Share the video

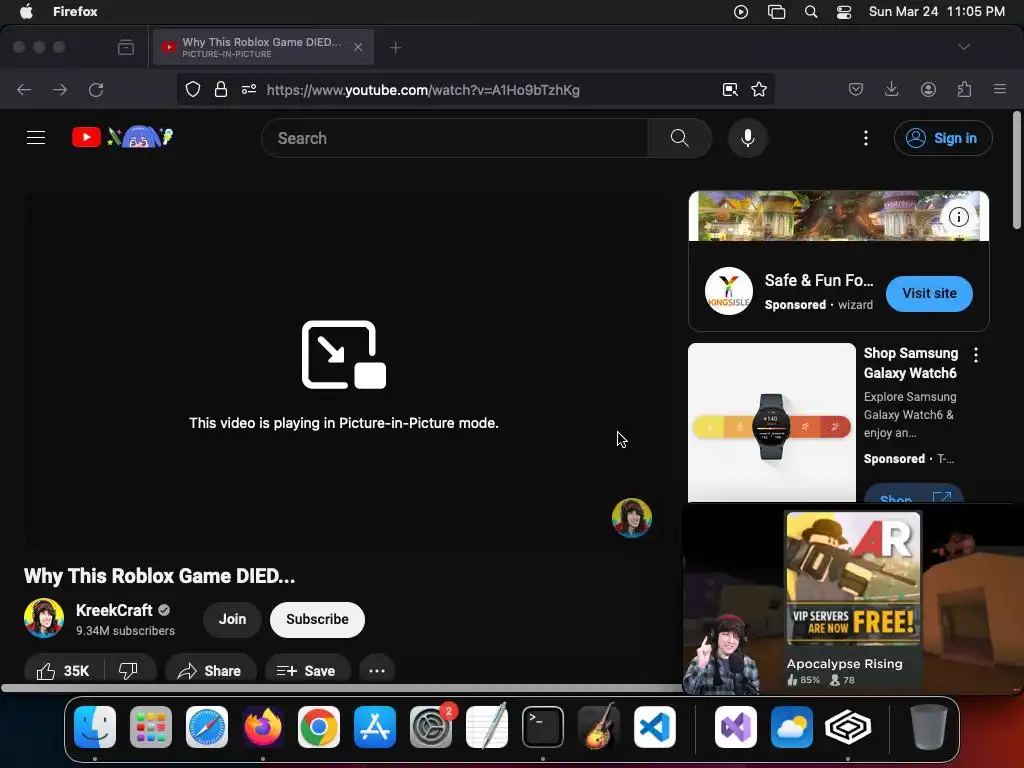(209, 671)
